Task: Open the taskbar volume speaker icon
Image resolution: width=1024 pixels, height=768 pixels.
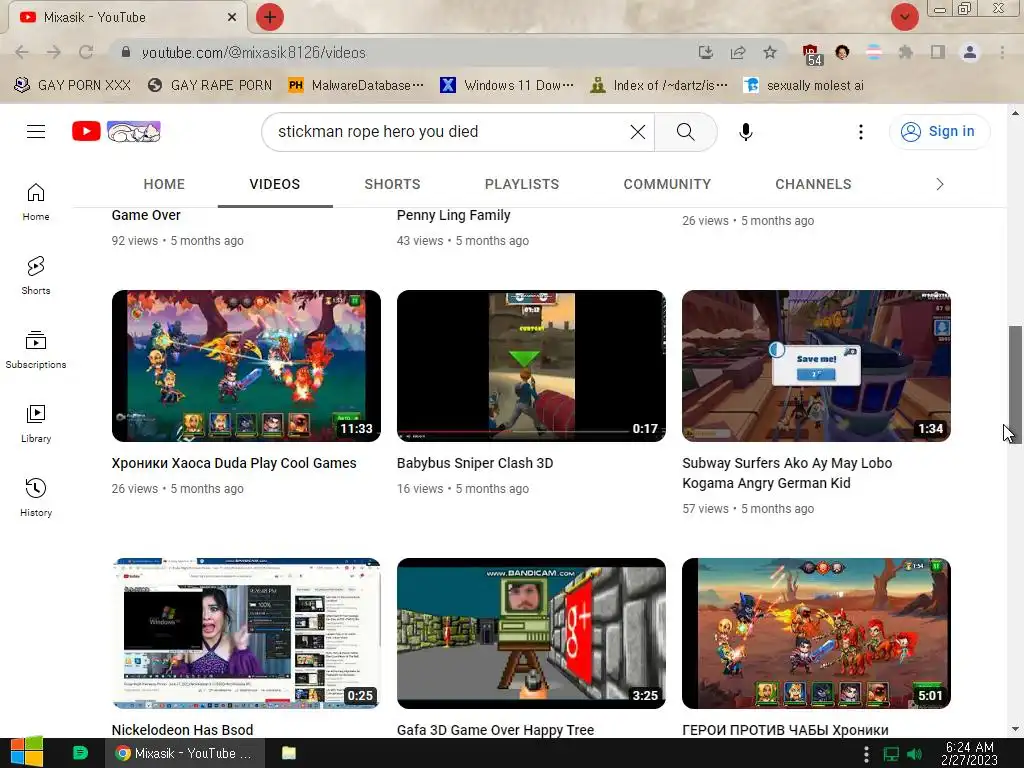Action: point(914,754)
